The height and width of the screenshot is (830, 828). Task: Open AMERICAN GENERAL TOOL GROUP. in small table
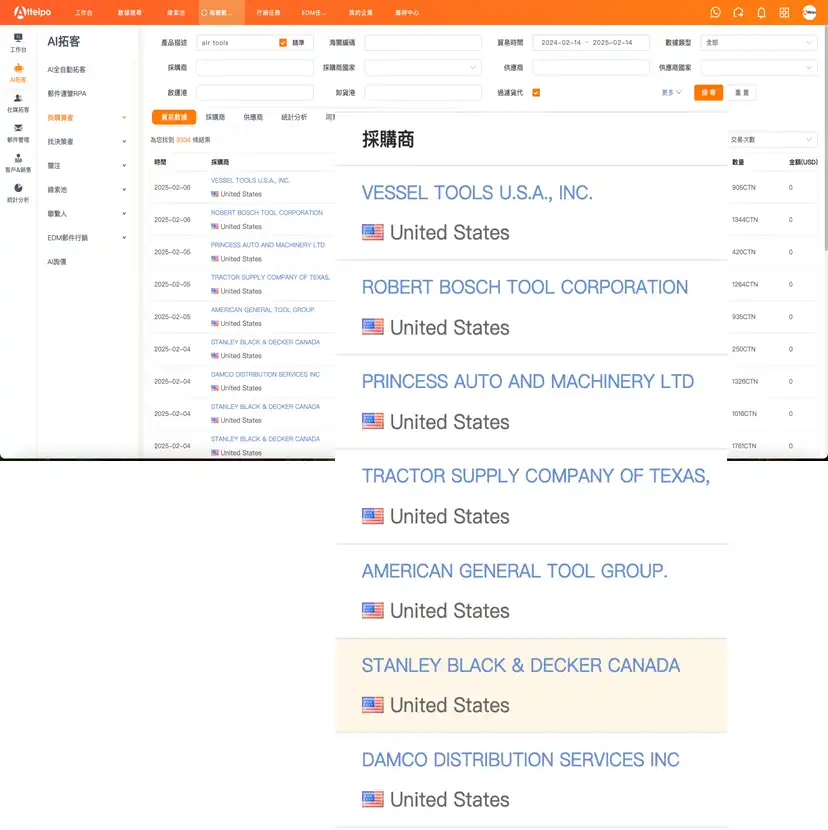click(263, 310)
